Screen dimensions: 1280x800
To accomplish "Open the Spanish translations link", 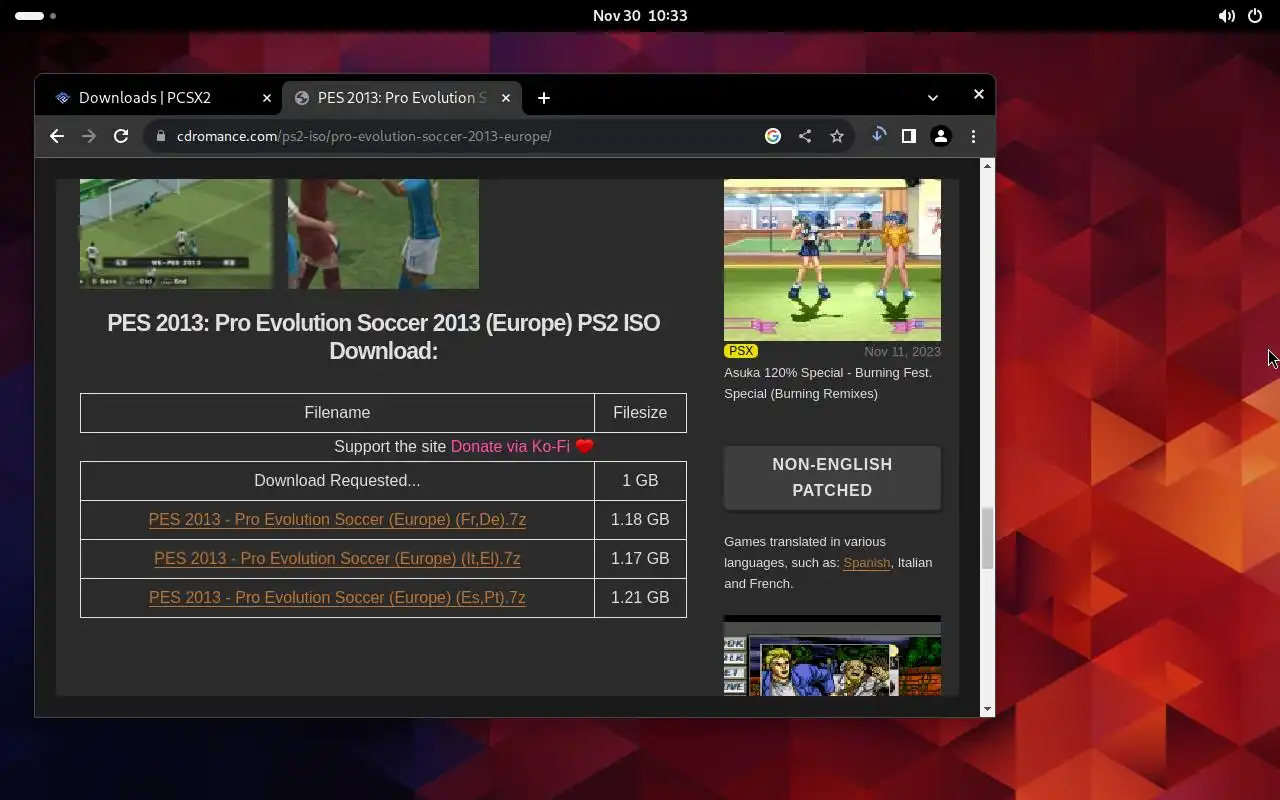I will point(867,563).
